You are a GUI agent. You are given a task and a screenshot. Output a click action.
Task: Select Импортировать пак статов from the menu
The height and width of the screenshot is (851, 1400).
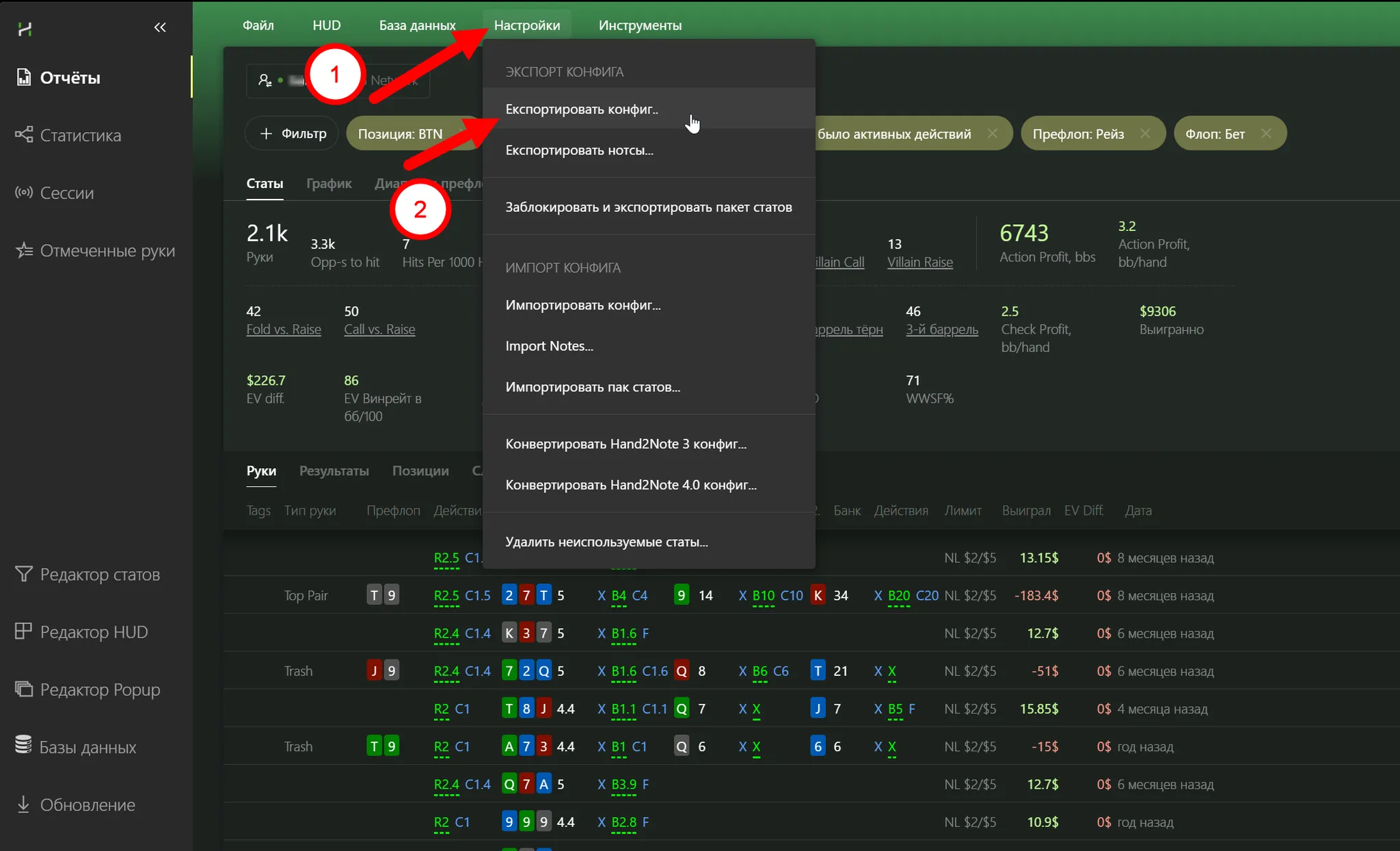pos(593,387)
